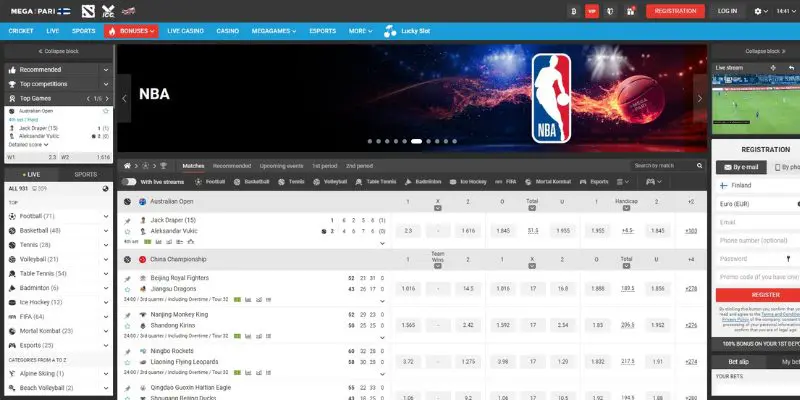
Task: Open the ICC cricket icon in header
Action: coord(108,11)
